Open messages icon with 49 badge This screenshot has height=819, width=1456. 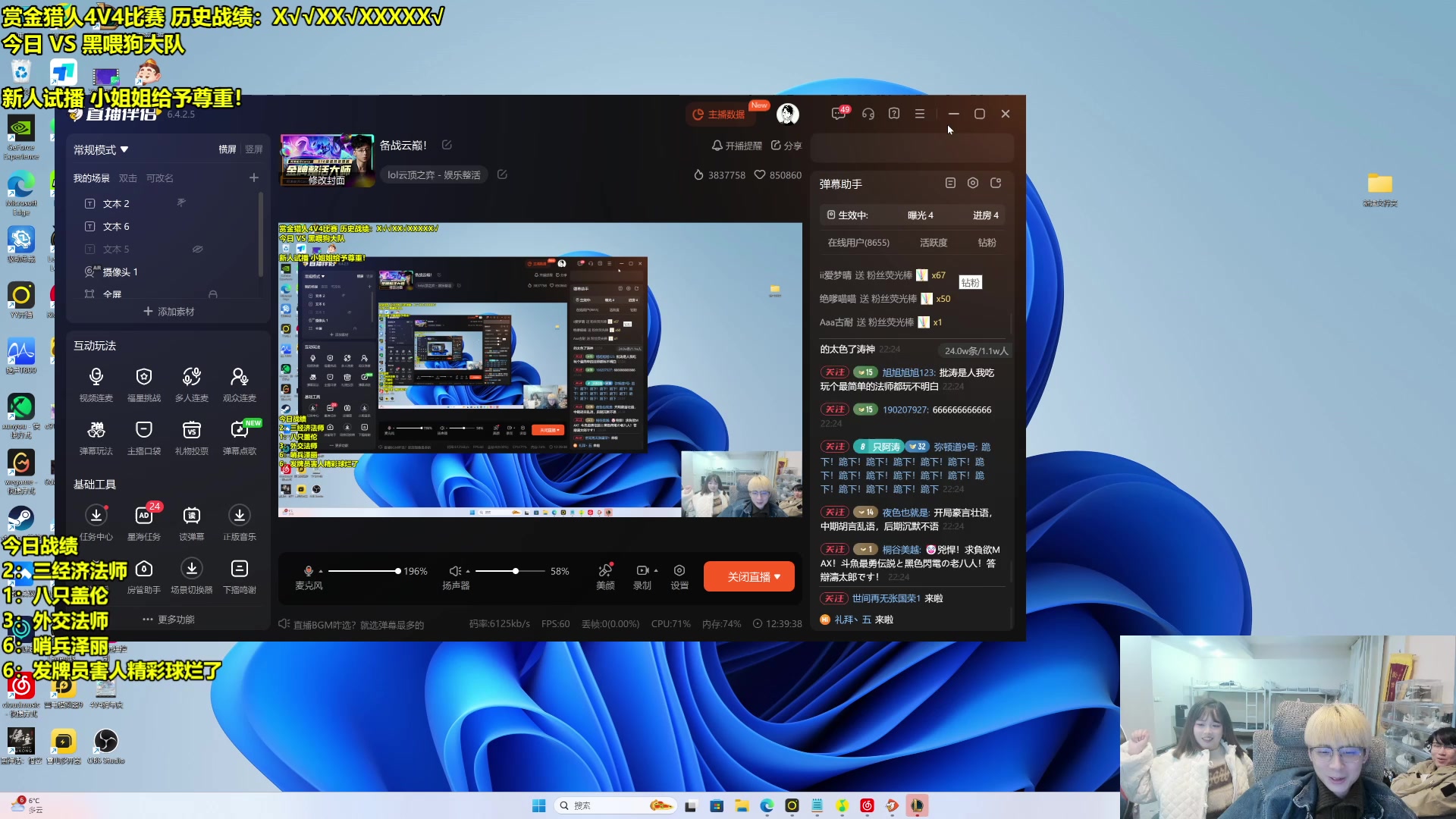(x=839, y=114)
